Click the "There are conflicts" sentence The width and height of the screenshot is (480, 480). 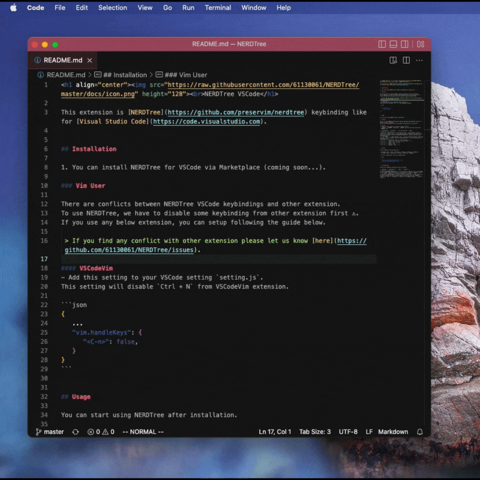pyautogui.click(x=201, y=204)
